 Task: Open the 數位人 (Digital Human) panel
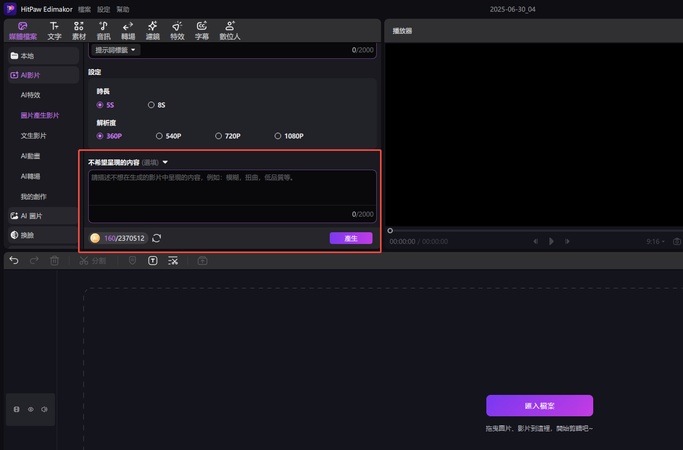click(x=230, y=30)
